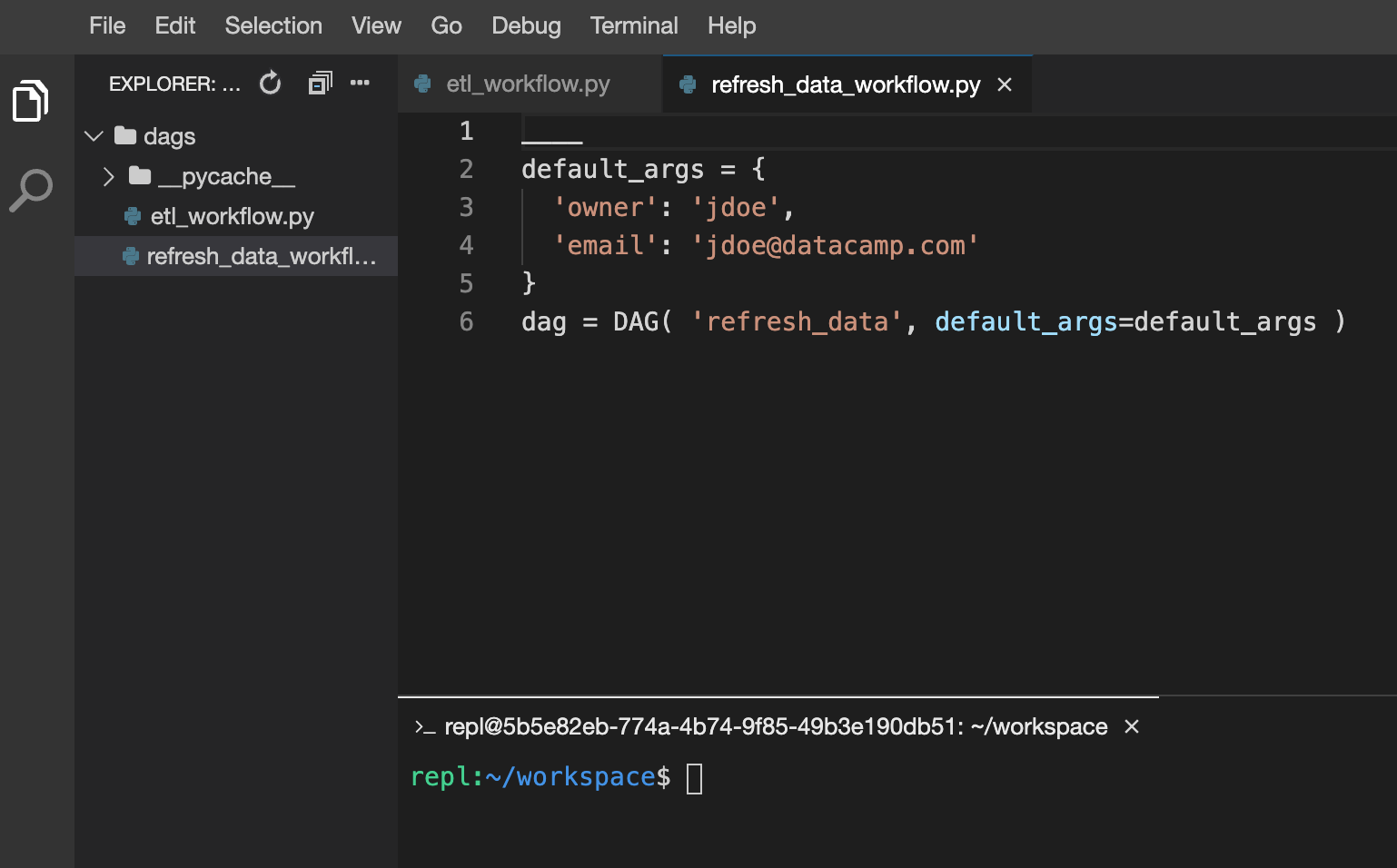Open Explorer more actions ellipsis
Image resolution: width=1397 pixels, height=868 pixels.
[360, 83]
